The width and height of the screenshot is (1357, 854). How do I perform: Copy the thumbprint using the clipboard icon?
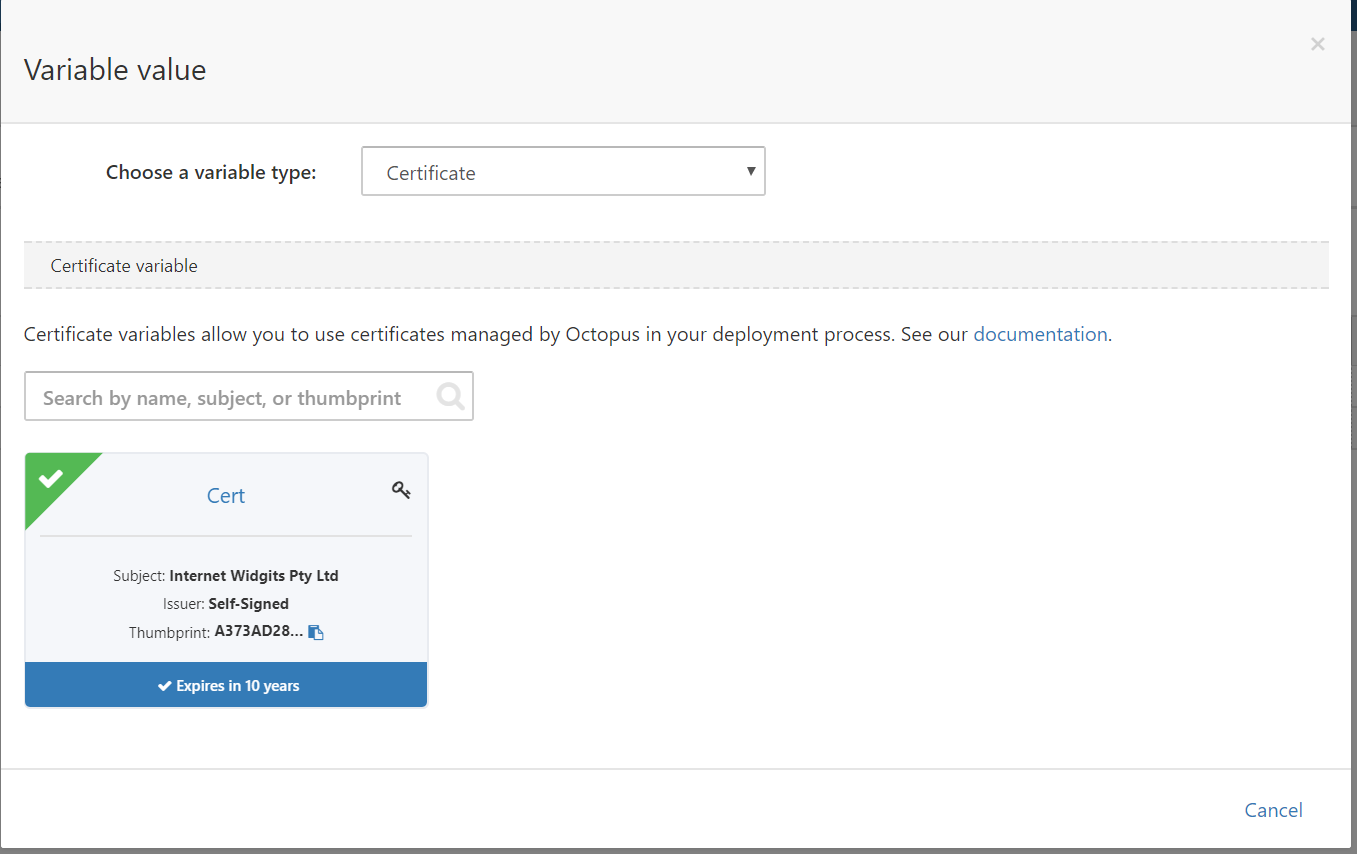pyautogui.click(x=316, y=632)
